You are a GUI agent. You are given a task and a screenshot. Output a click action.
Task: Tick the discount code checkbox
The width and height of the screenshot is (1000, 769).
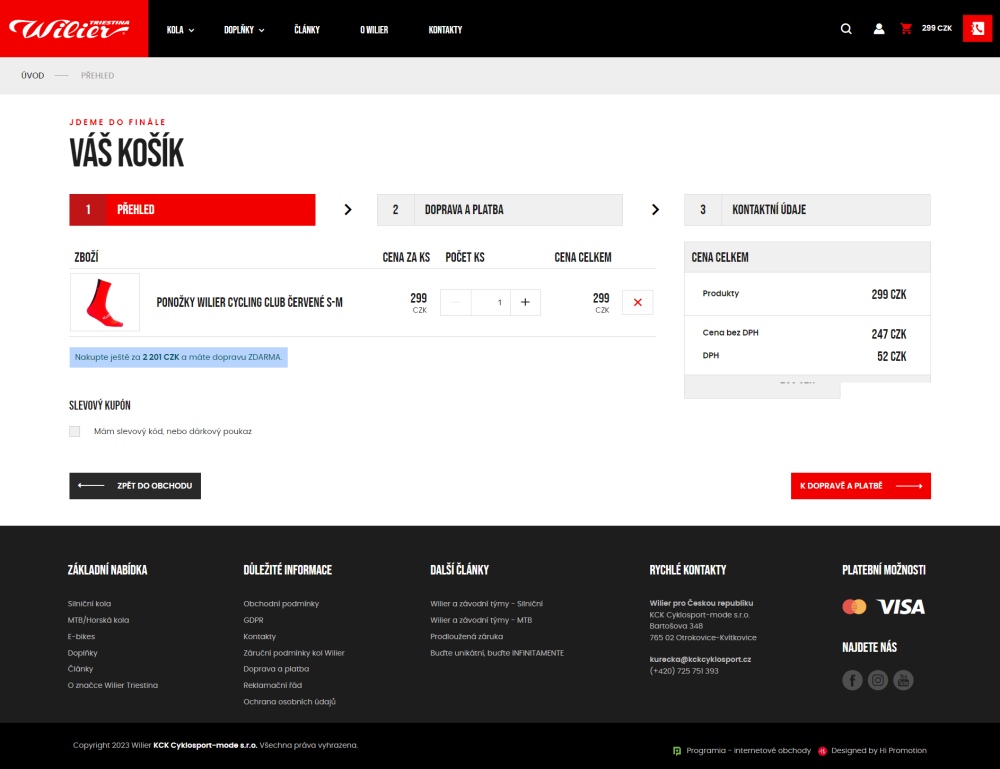click(x=75, y=432)
